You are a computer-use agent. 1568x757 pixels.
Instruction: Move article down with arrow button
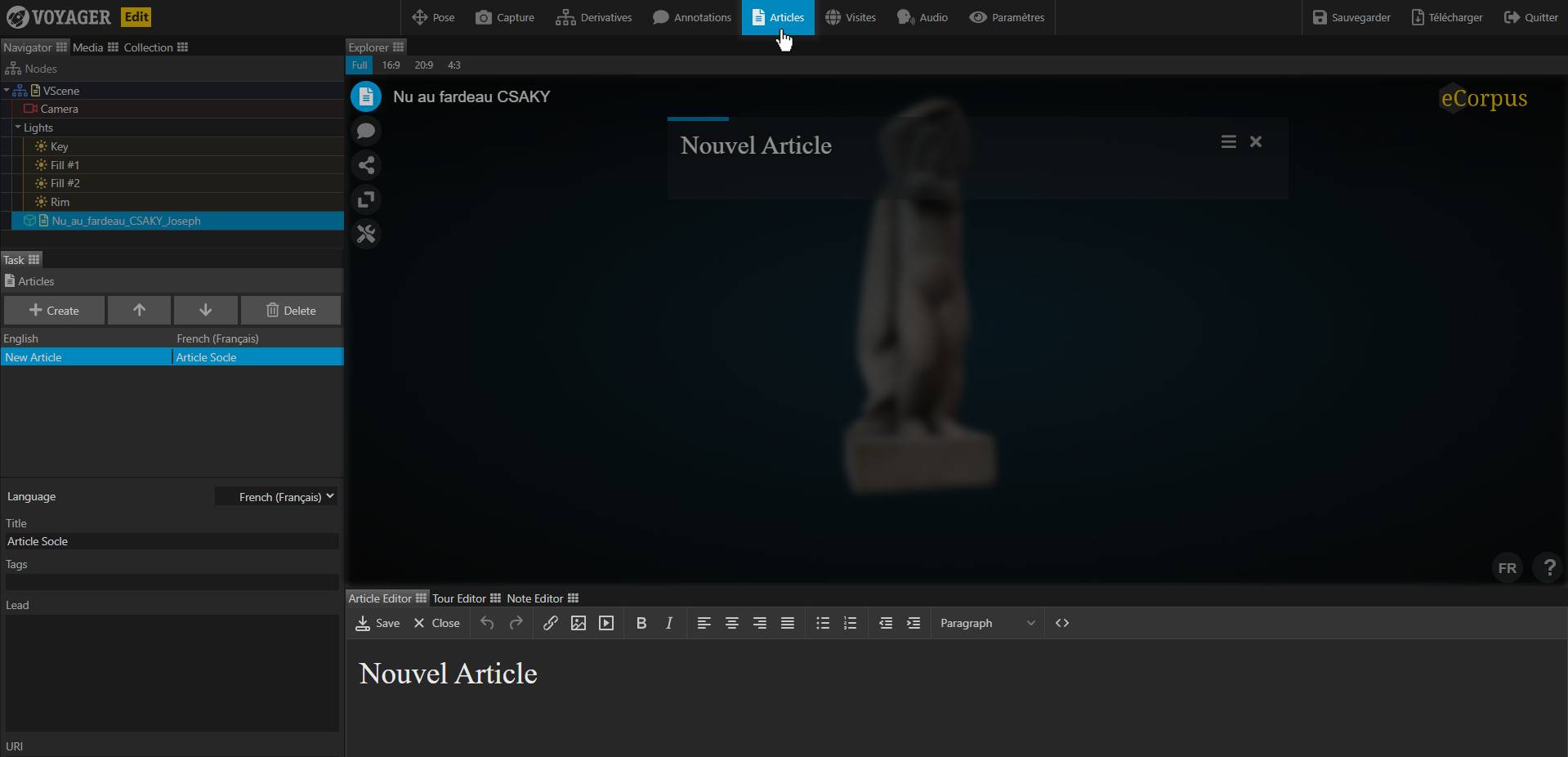[205, 311]
